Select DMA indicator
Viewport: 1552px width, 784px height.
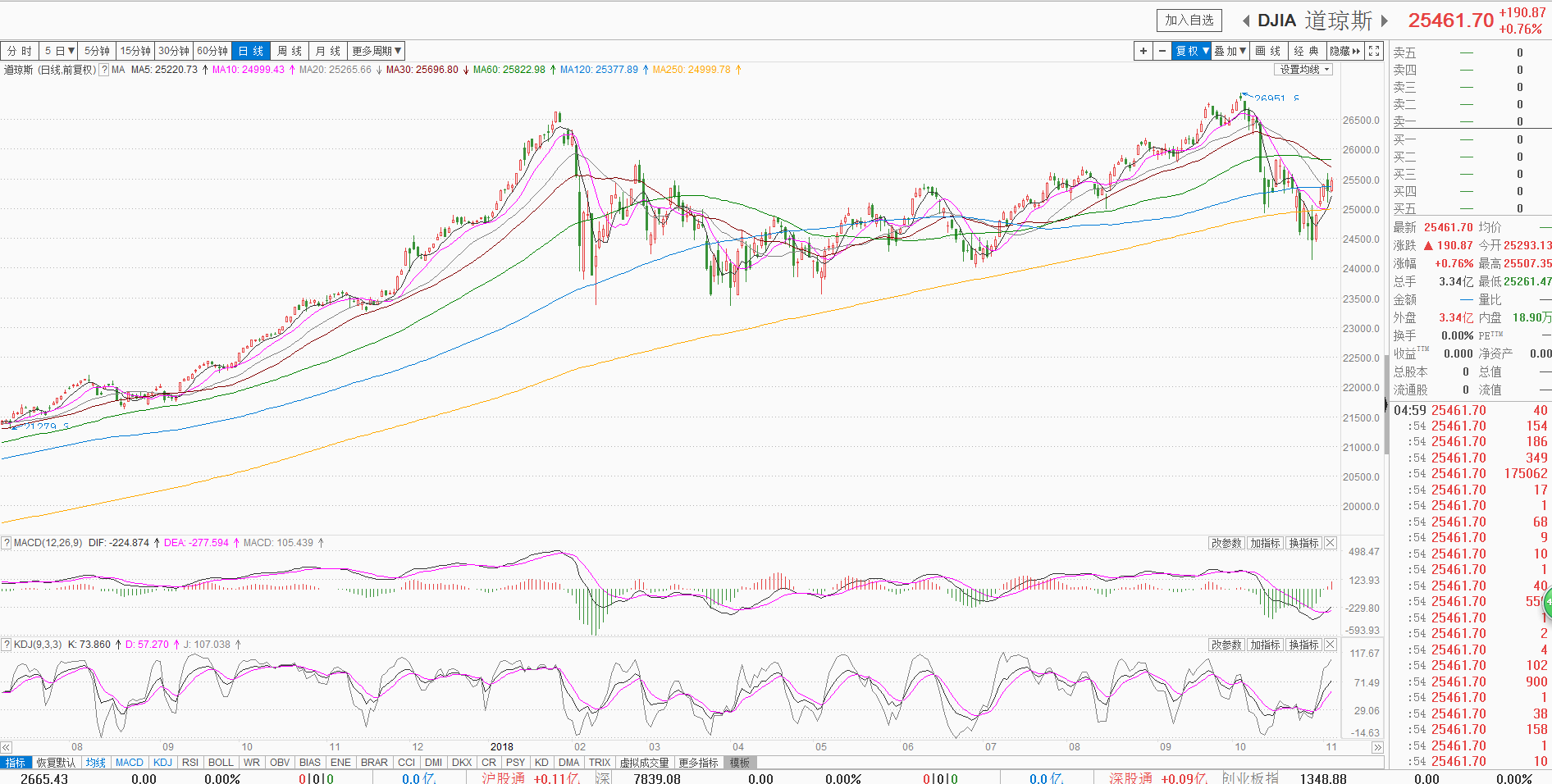pos(569,763)
